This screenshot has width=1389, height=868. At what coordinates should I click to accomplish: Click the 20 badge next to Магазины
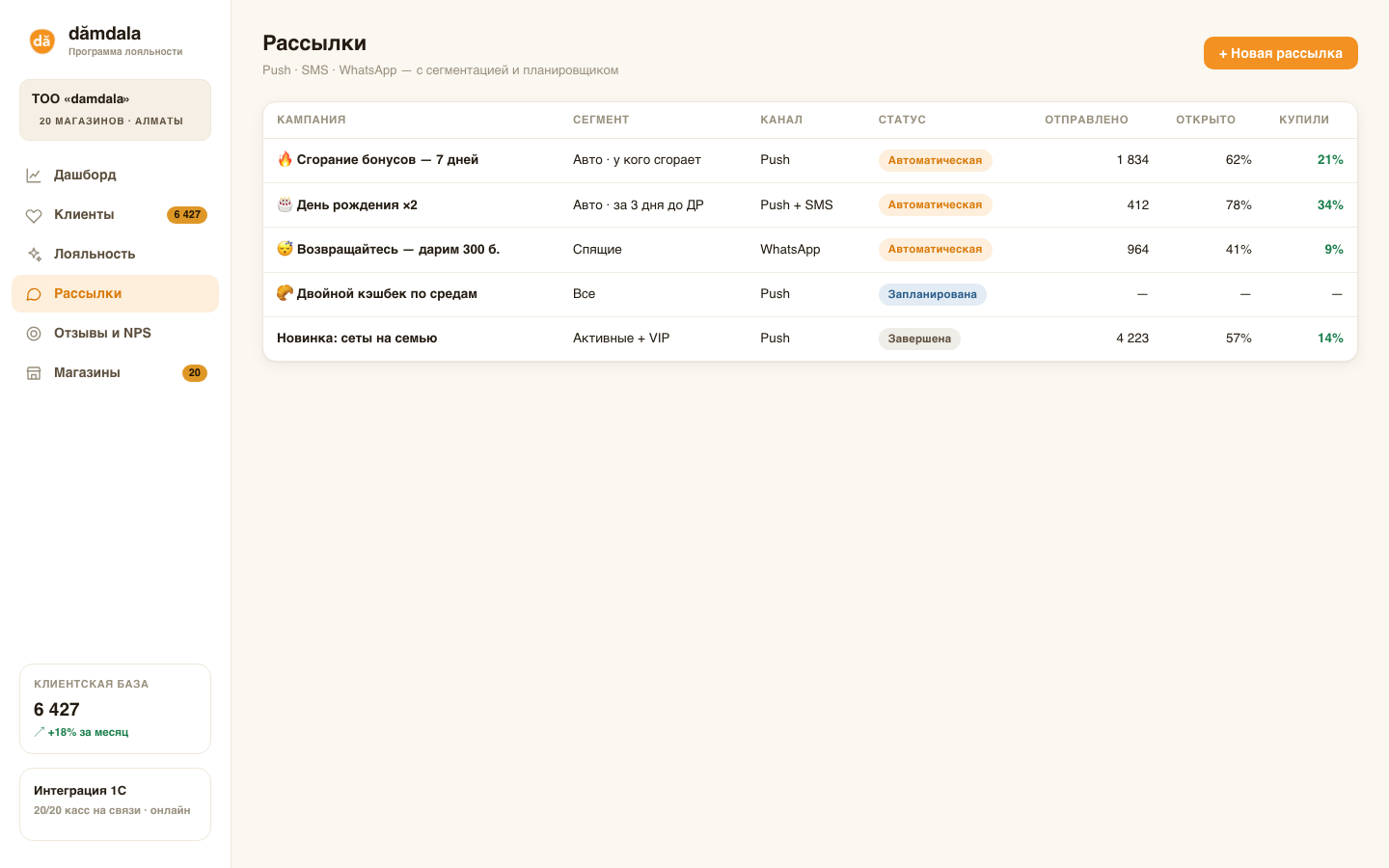[x=195, y=373]
